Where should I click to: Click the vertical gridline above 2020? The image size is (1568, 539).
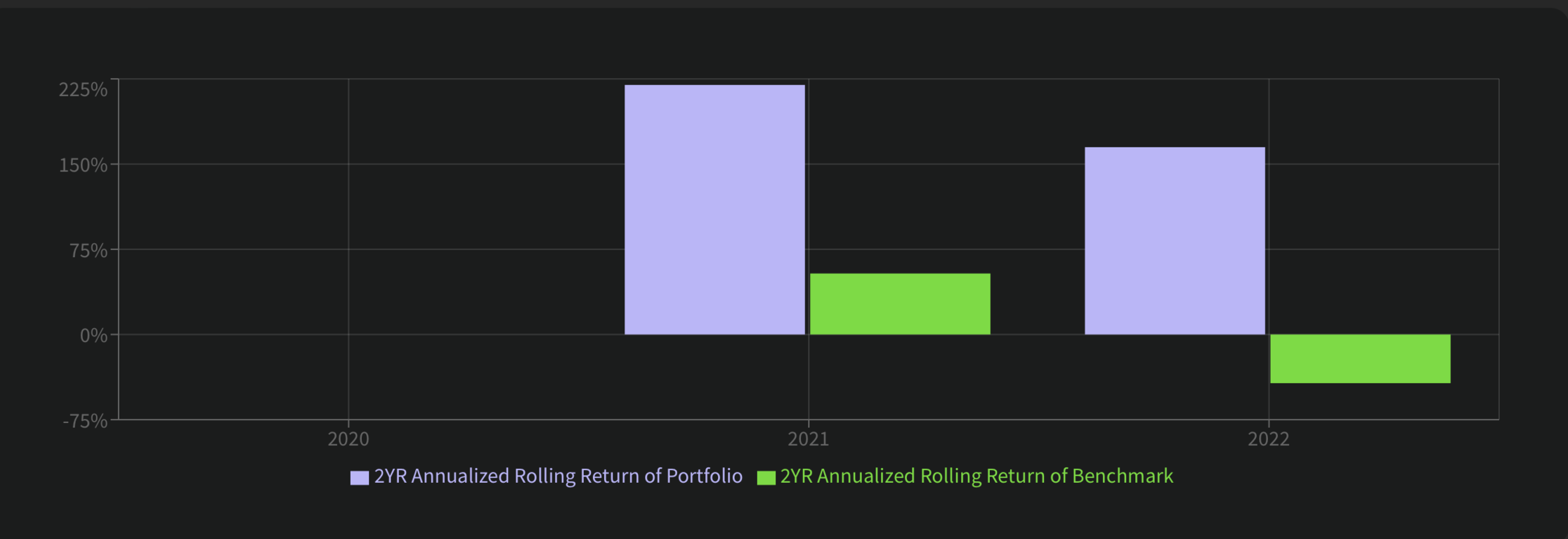[348, 211]
